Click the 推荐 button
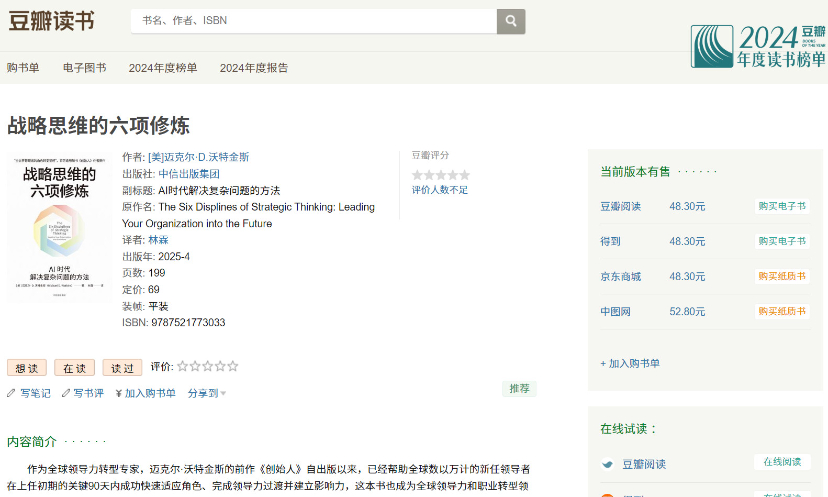 click(x=519, y=389)
